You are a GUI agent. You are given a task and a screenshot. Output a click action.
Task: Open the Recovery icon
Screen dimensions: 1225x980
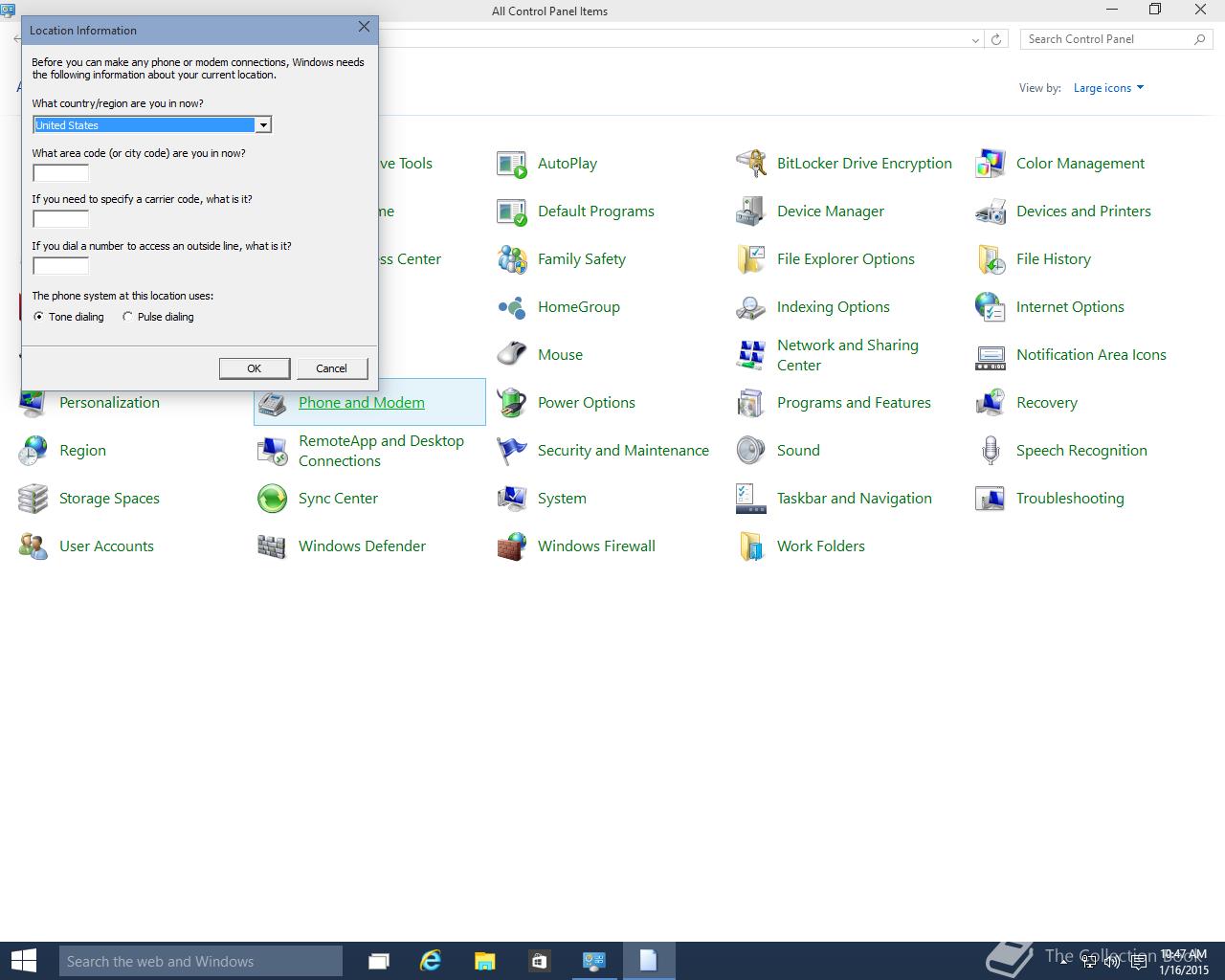(x=991, y=403)
